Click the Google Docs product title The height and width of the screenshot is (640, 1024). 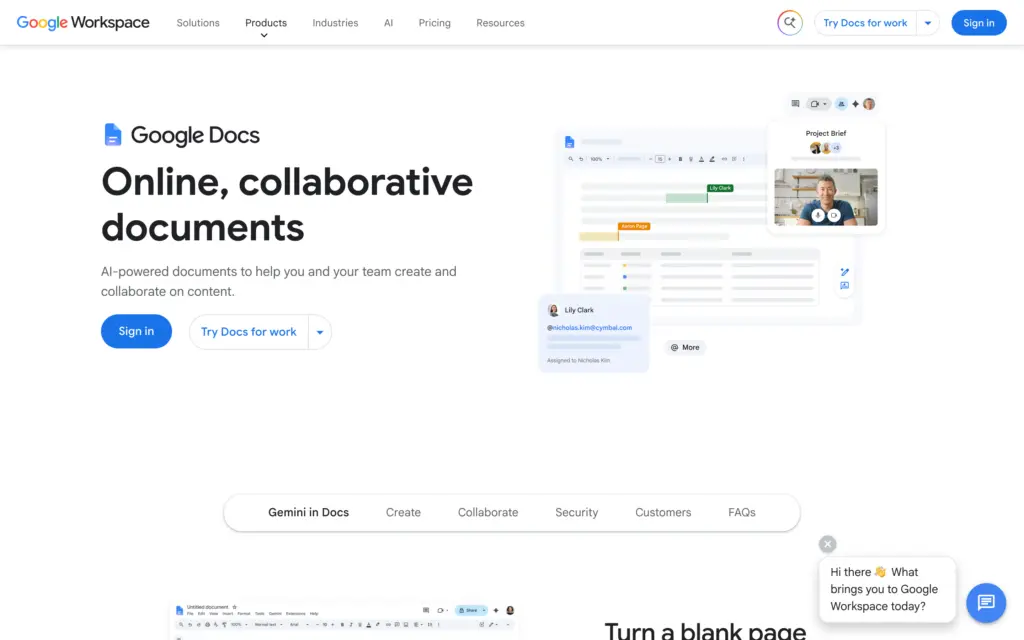pyautogui.click(x=195, y=135)
